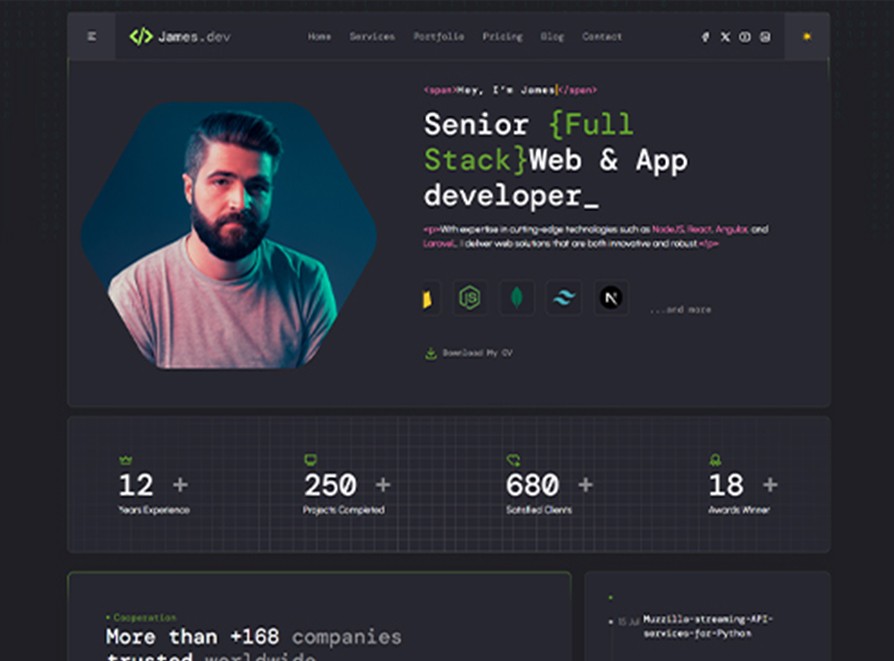The height and width of the screenshot is (661, 894).
Task: Click the Instagram icon in the header
Action: pyautogui.click(x=765, y=37)
